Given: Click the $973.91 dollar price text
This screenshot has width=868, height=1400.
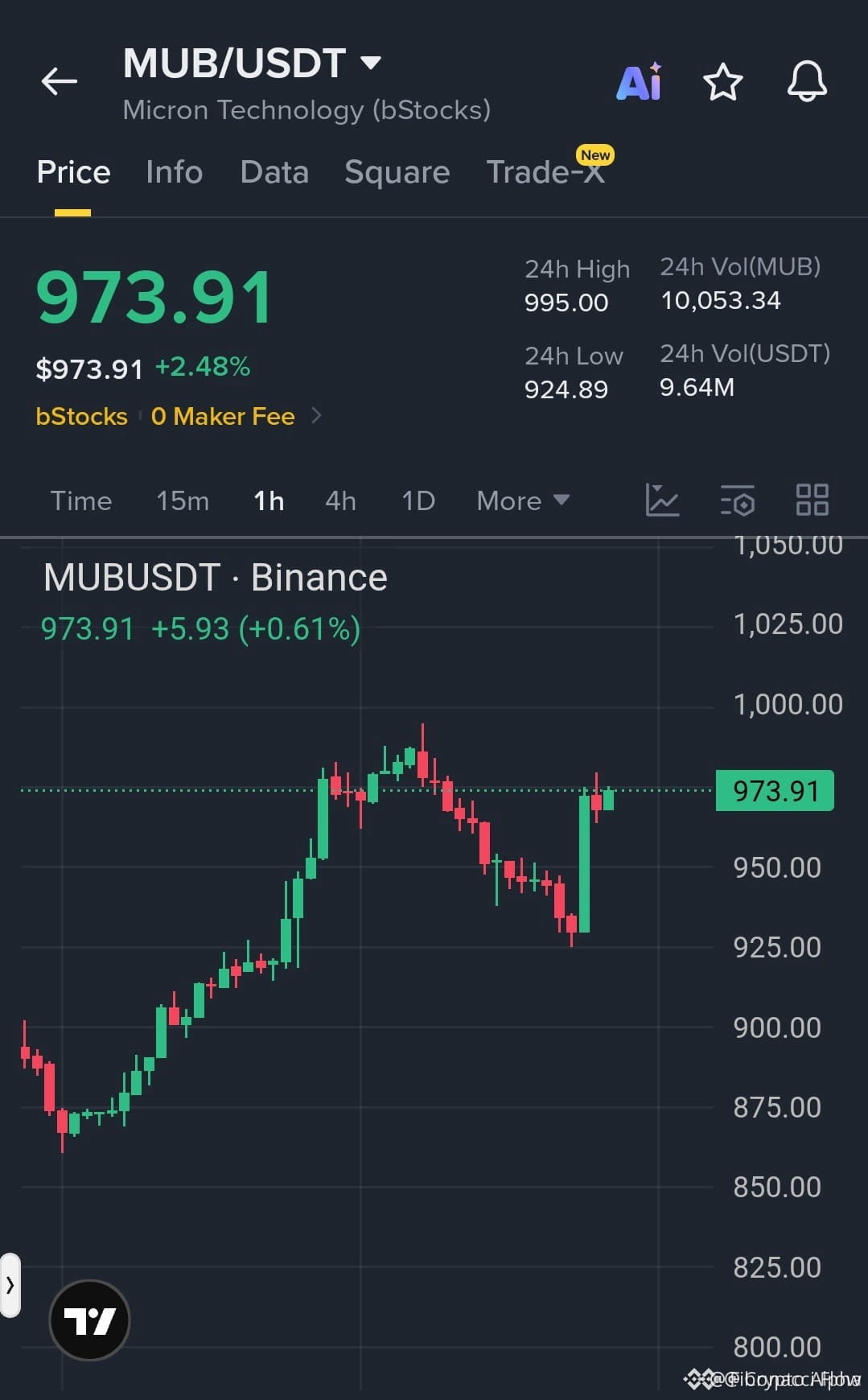Looking at the screenshot, I should tap(89, 369).
